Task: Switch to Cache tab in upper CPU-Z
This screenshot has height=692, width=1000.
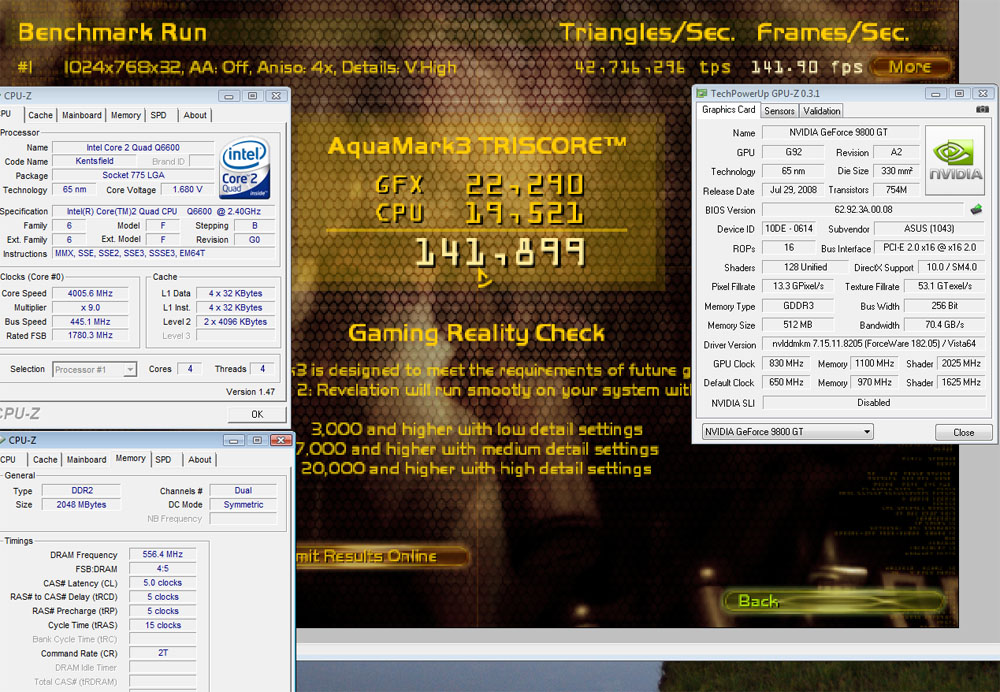Action: [x=40, y=115]
